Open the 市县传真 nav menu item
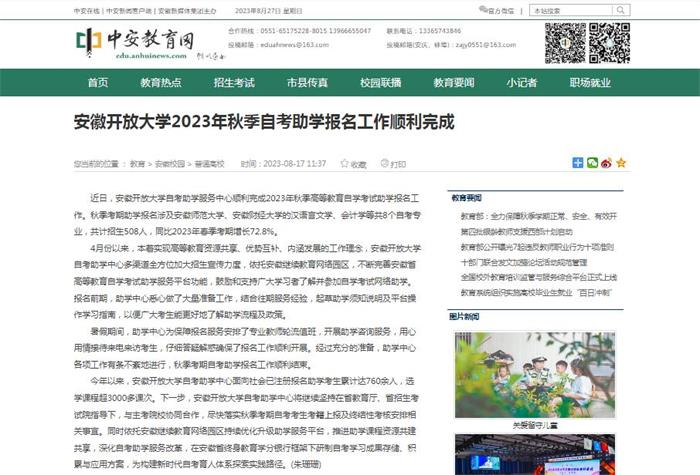Screen dimensions: 700x475 307,83
